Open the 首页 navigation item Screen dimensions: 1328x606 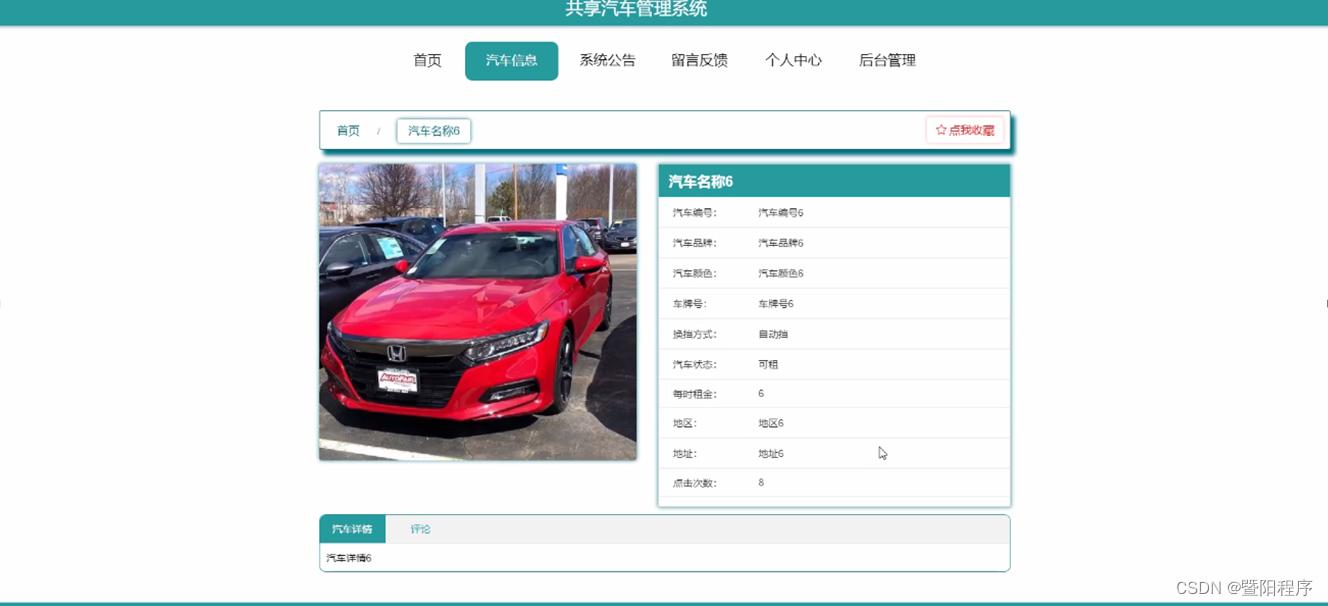427,61
